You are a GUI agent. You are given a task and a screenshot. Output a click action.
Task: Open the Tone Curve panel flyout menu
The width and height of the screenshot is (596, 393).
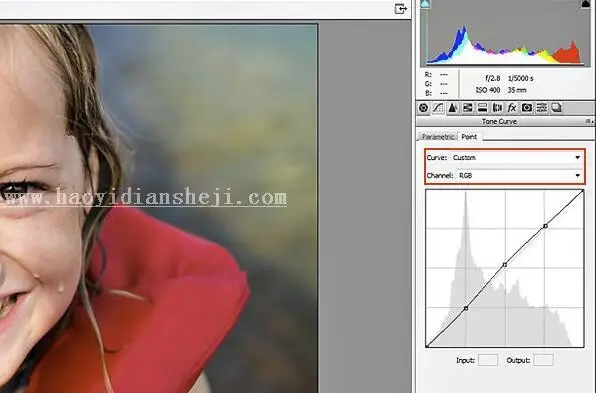pyautogui.click(x=589, y=121)
